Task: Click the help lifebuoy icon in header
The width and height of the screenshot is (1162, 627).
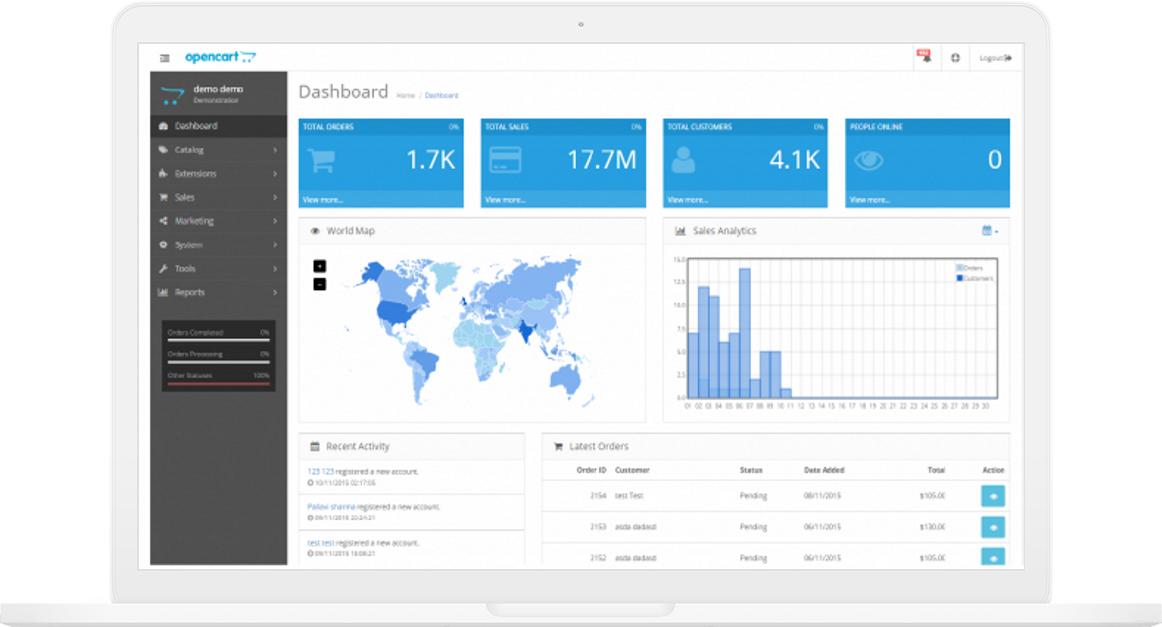Action: 955,58
